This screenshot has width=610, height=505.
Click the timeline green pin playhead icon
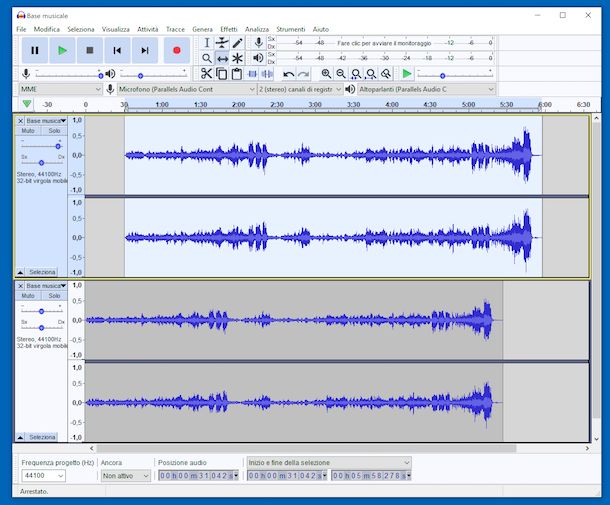point(27,104)
